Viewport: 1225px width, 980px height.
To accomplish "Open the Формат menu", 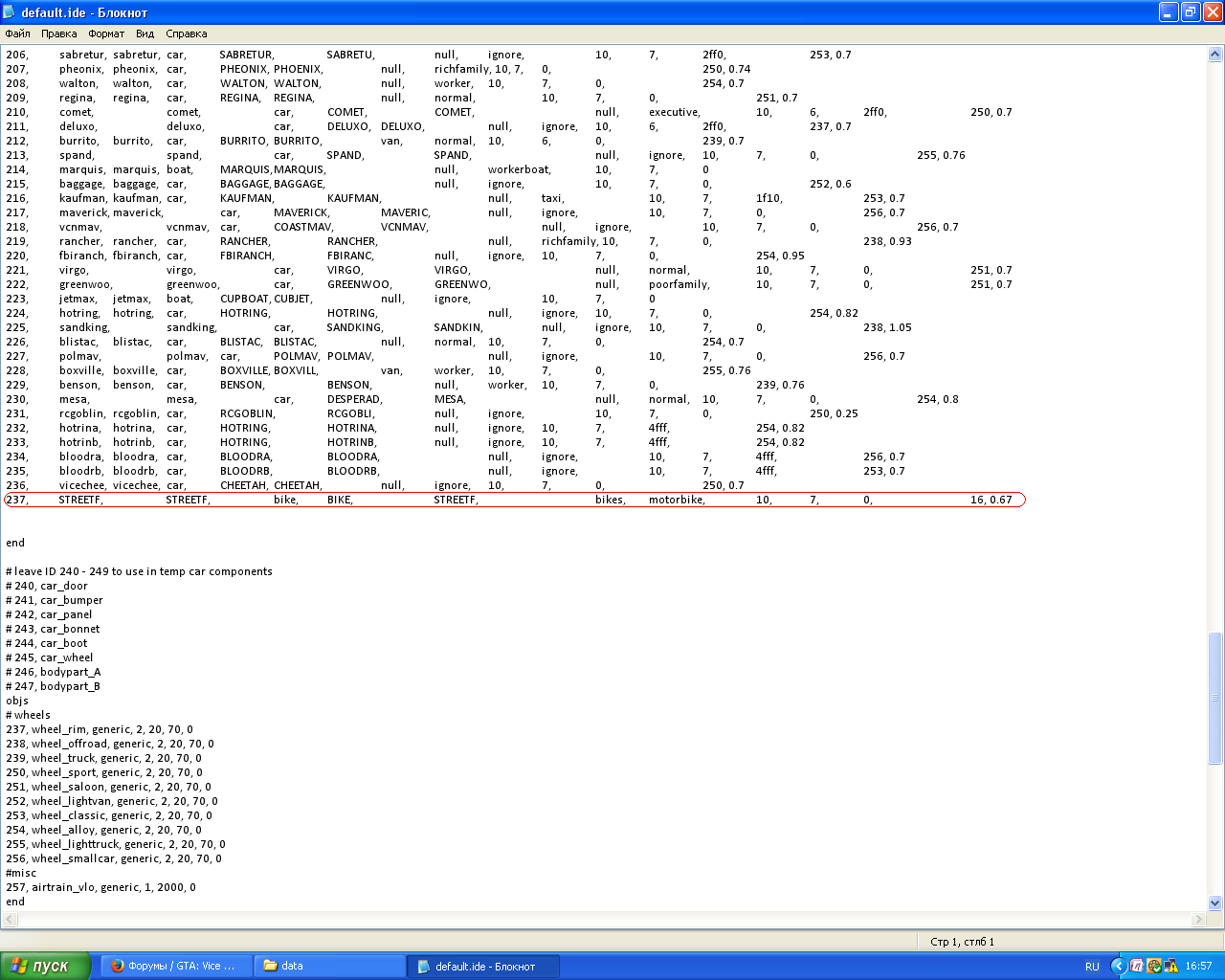I will tap(106, 33).
